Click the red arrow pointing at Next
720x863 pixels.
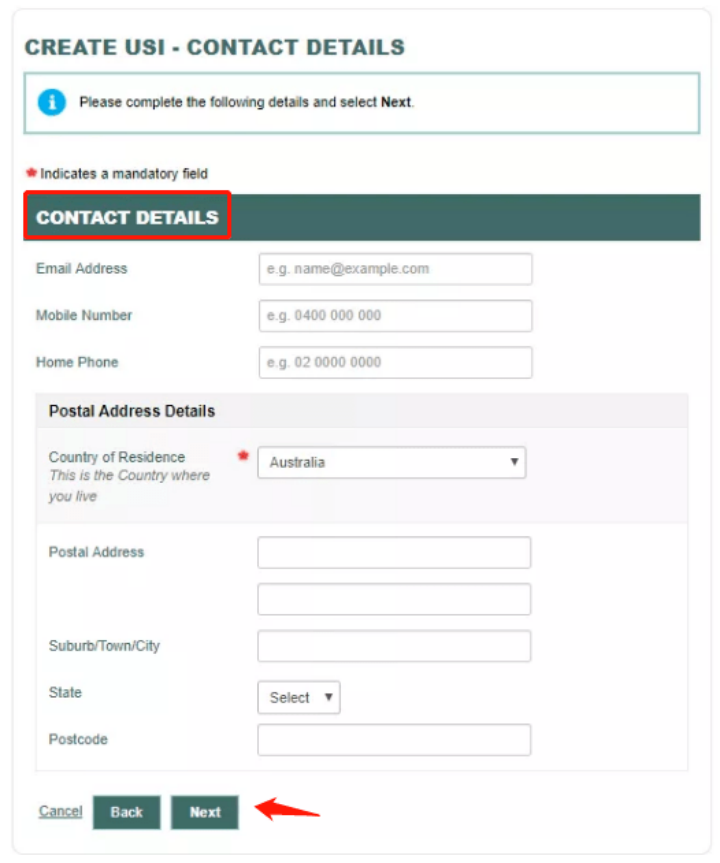tap(286, 808)
